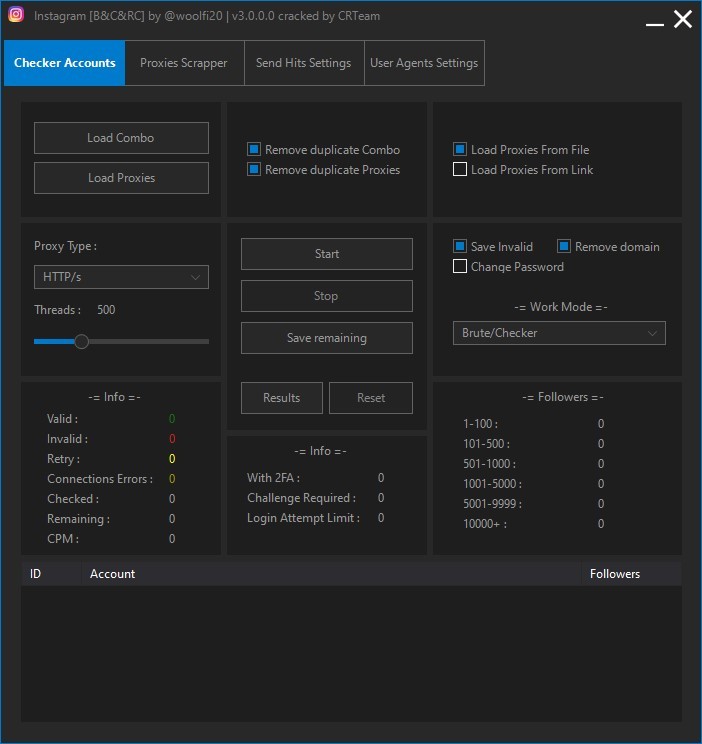Open the Proxies Scrapper tab
This screenshot has width=702, height=744.
(x=183, y=63)
